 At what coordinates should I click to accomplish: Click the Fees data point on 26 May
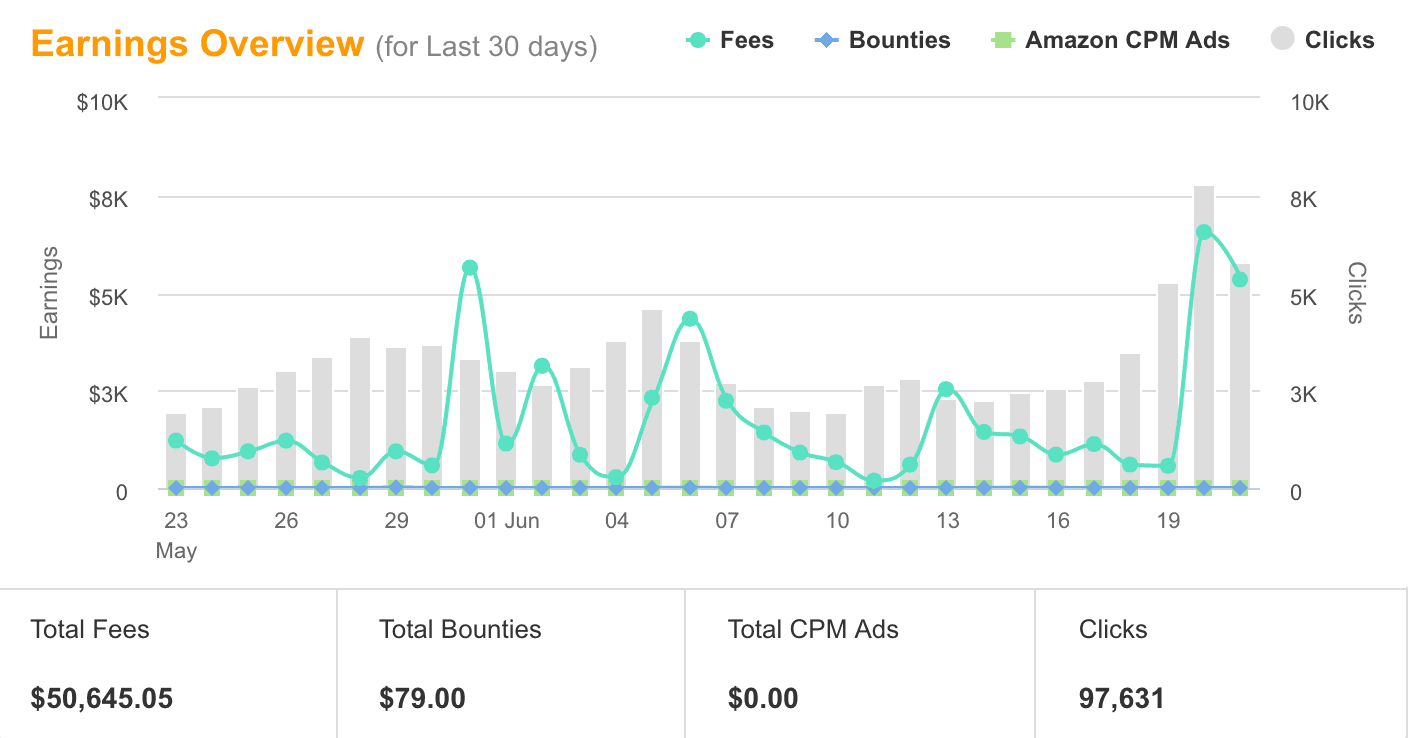[x=286, y=441]
